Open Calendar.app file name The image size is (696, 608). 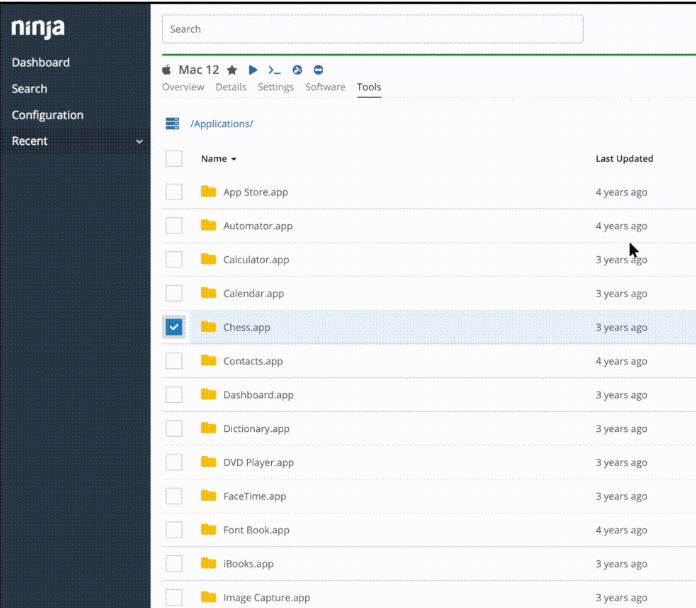click(253, 293)
